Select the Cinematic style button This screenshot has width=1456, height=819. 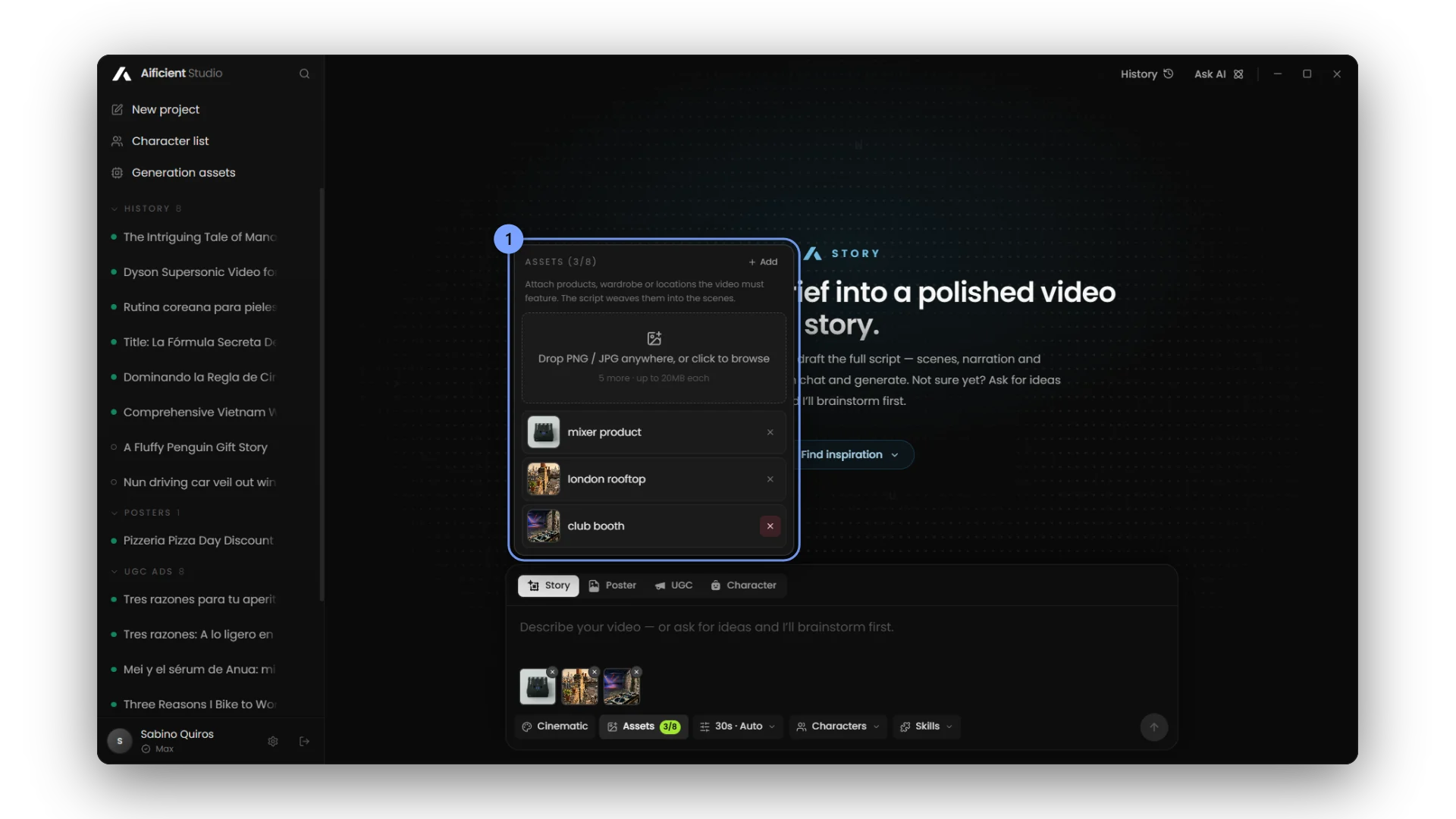coord(555,726)
